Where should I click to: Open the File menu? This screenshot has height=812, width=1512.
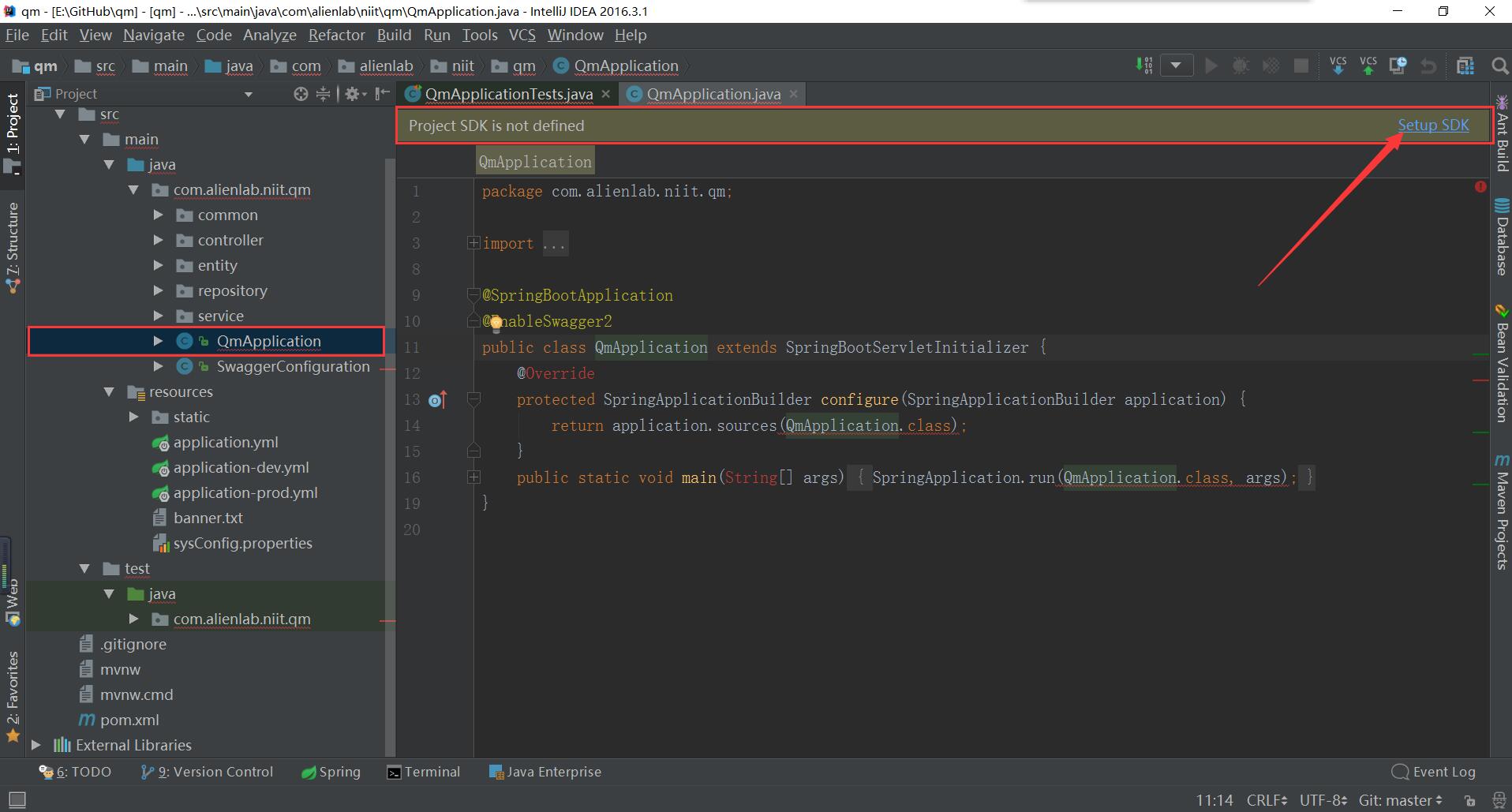[17, 35]
